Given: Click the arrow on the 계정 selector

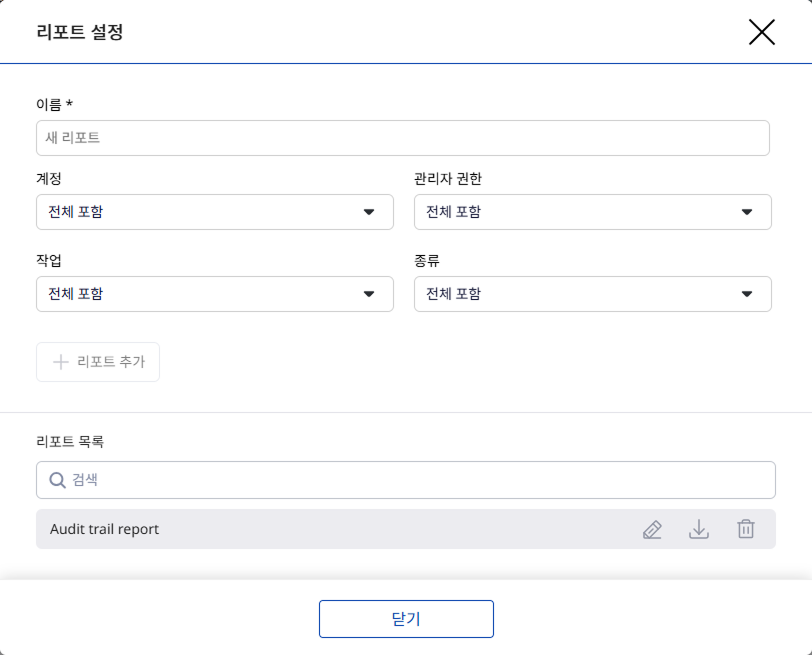Looking at the screenshot, I should point(369,212).
